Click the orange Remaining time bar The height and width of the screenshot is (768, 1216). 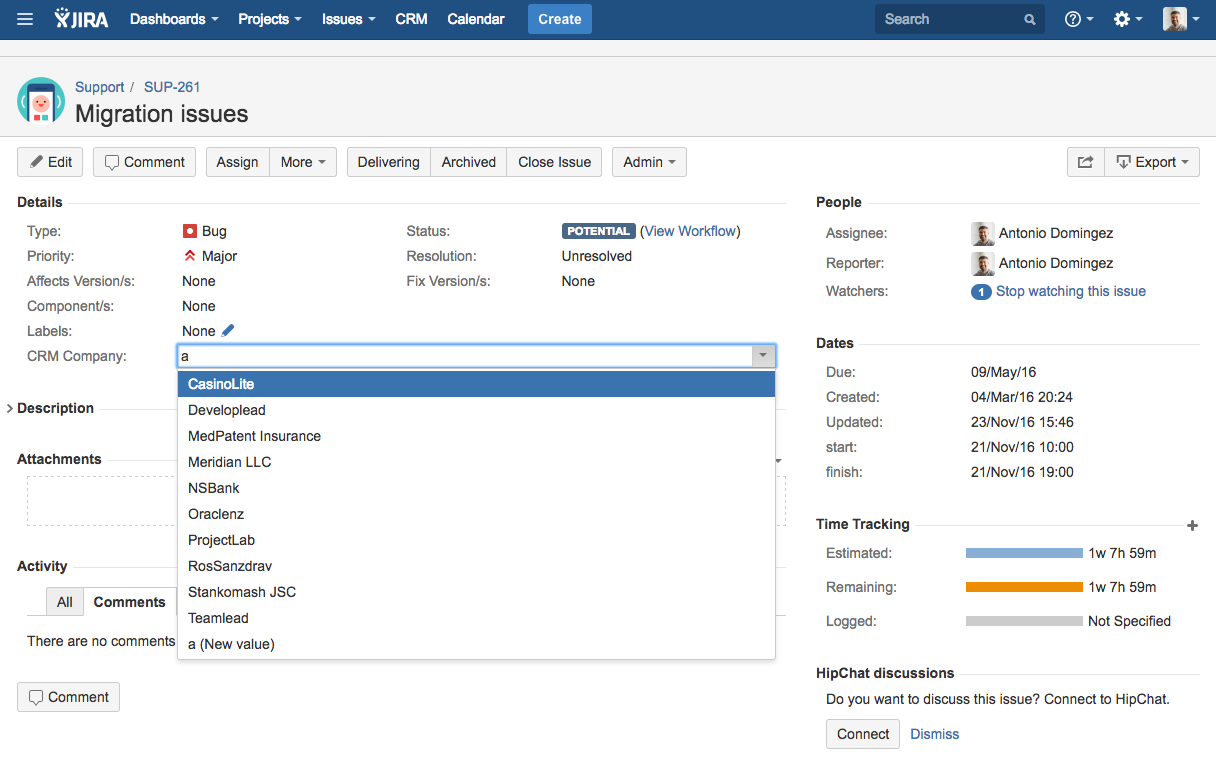tap(1024, 587)
